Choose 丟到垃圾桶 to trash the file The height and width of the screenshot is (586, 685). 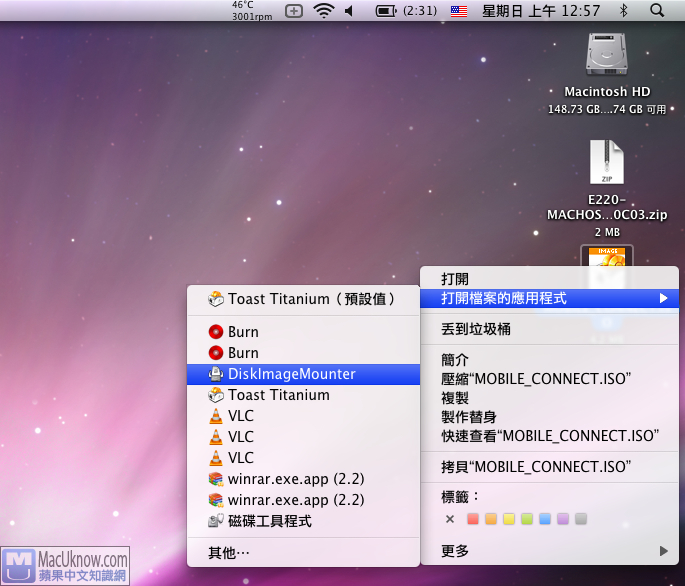coord(549,329)
